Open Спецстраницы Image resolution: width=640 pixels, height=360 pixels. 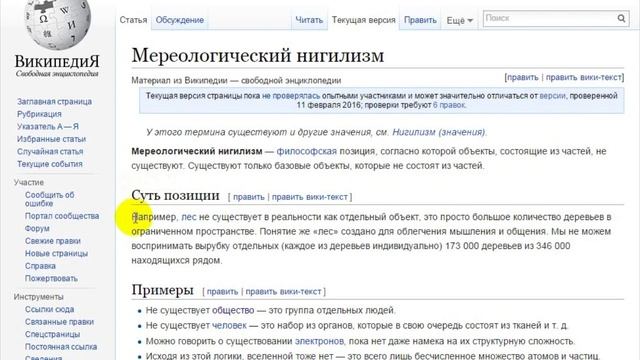coord(52,334)
